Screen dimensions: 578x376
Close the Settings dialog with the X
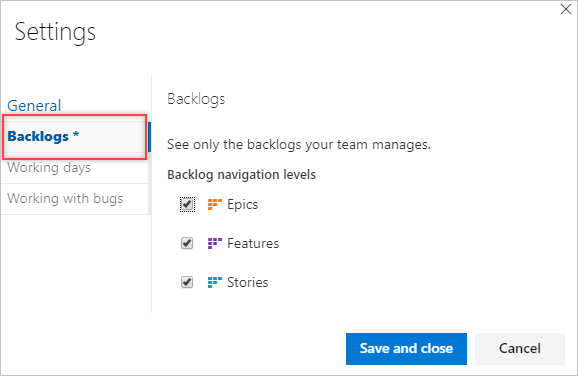(x=565, y=9)
